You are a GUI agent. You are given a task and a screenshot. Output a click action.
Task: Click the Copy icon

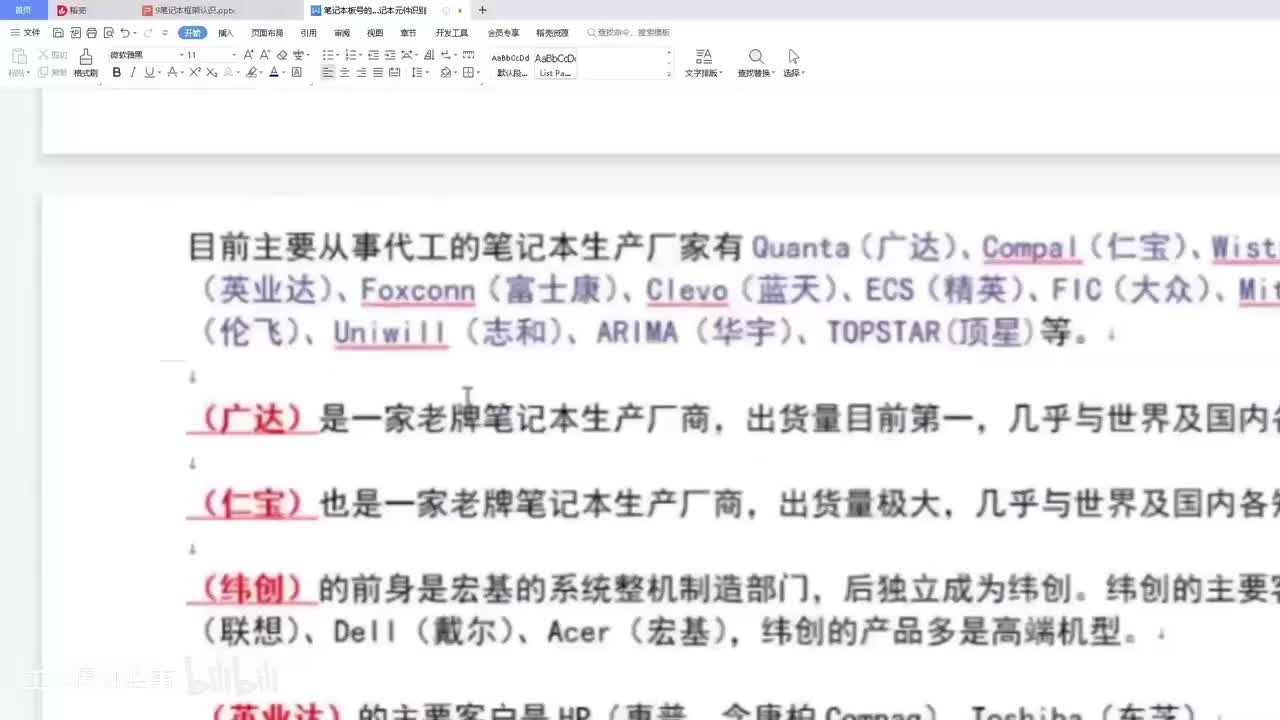point(43,72)
